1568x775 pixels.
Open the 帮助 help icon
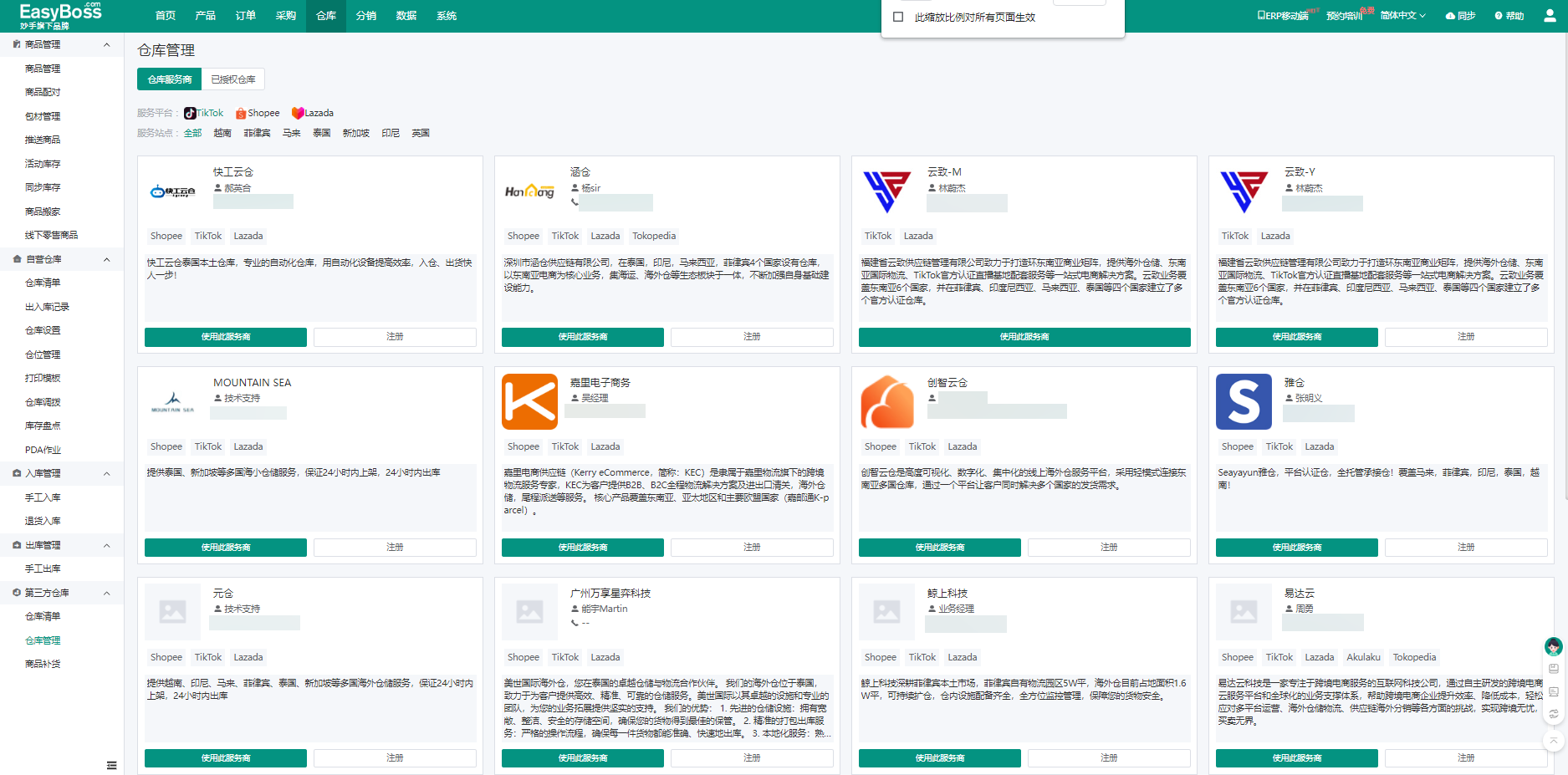point(1499,16)
